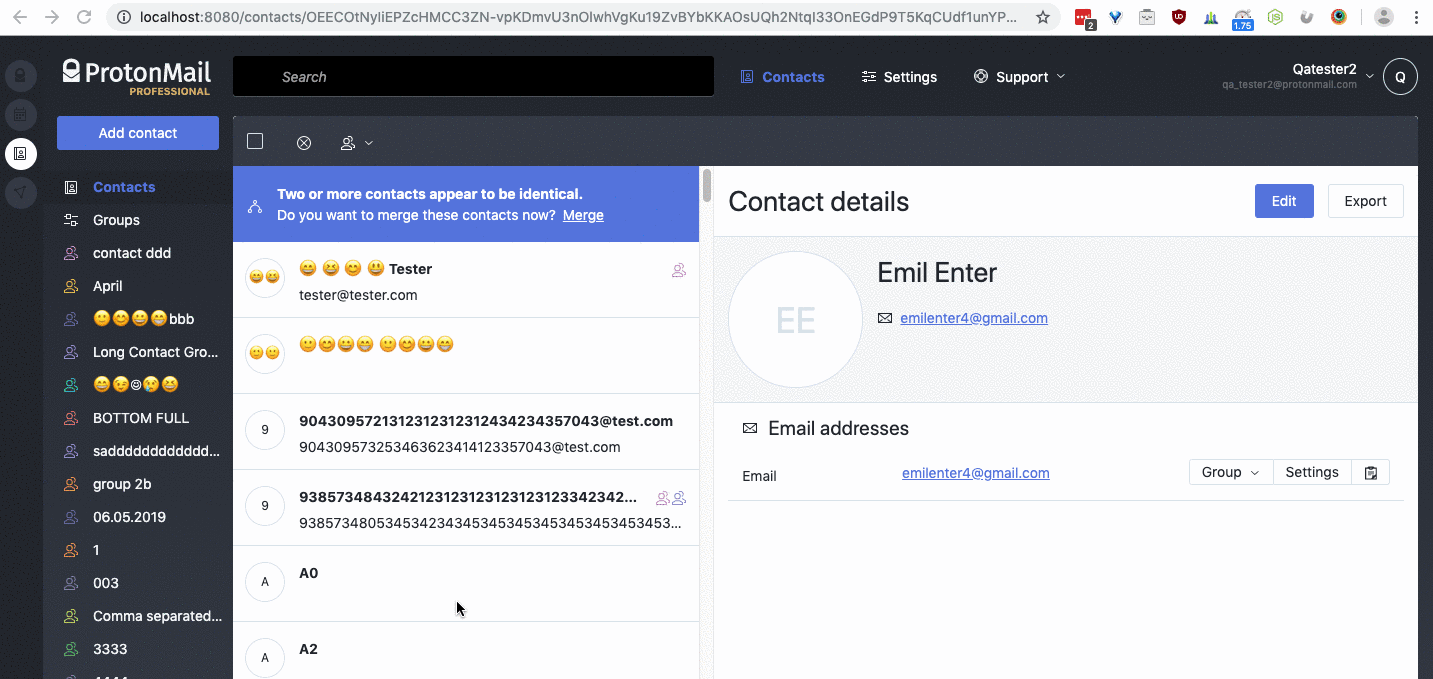Open the Support menu
The height and width of the screenshot is (679, 1433).
point(1018,76)
